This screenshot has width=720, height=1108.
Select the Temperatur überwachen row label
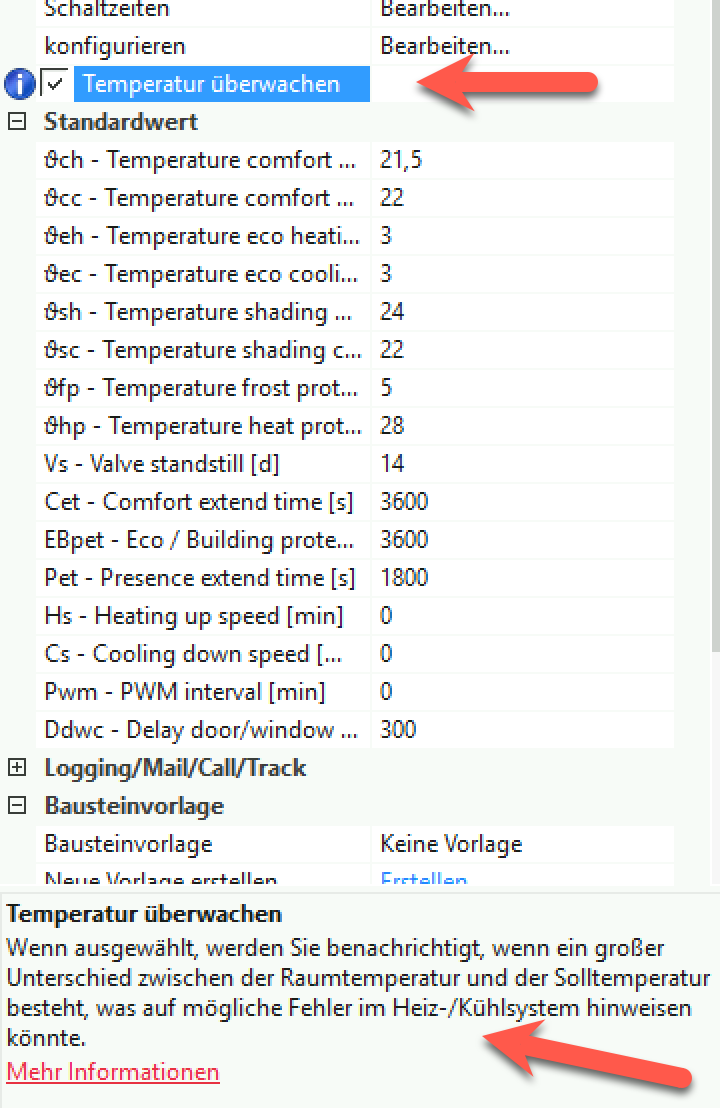point(212,84)
